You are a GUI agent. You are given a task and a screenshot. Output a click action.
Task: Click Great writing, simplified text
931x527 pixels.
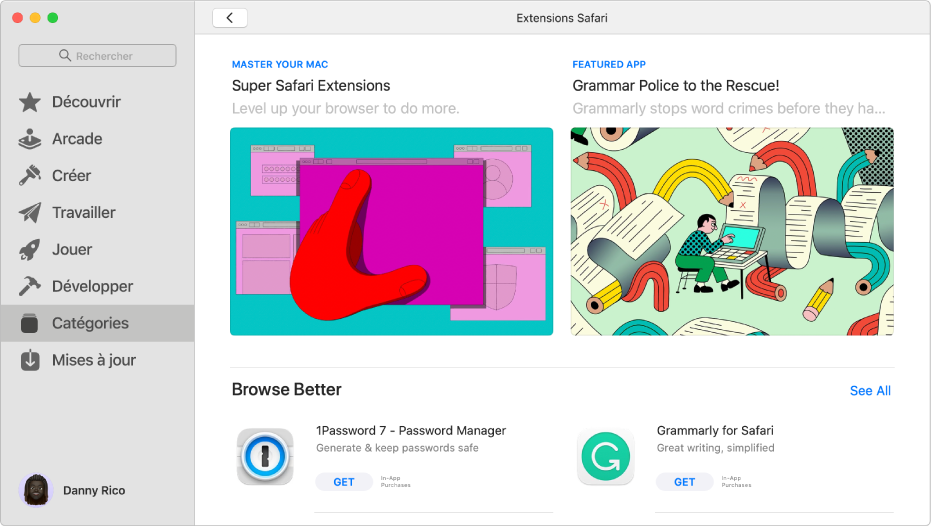[x=715, y=448]
